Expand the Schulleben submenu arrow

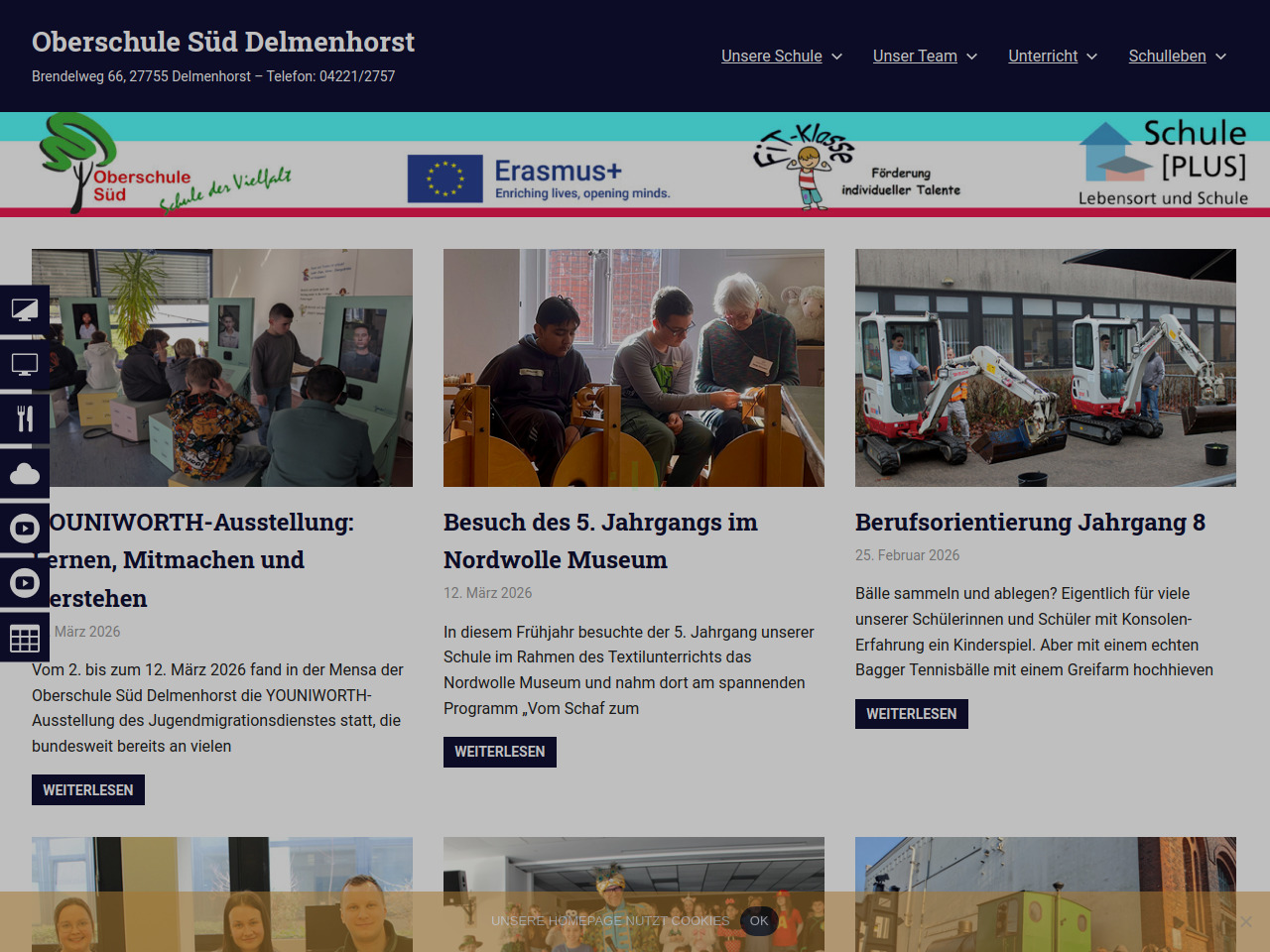pyautogui.click(x=1221, y=57)
